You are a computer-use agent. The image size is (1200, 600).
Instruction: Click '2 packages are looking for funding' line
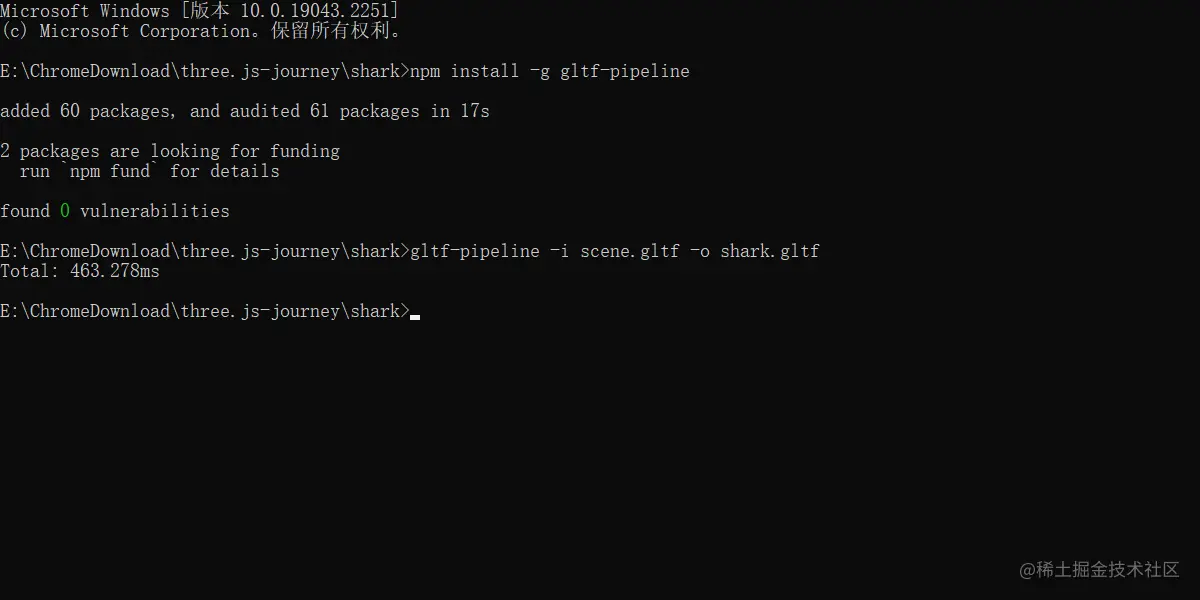(x=170, y=151)
